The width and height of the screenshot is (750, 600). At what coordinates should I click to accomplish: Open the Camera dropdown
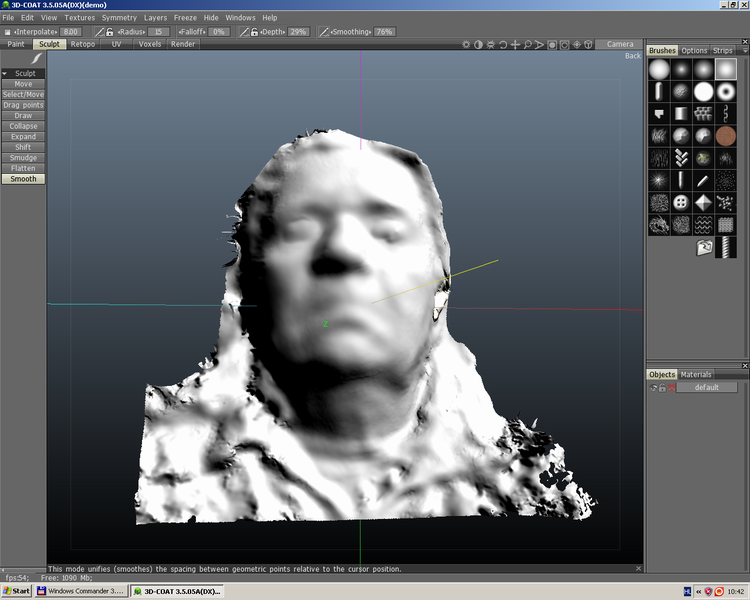[620, 44]
